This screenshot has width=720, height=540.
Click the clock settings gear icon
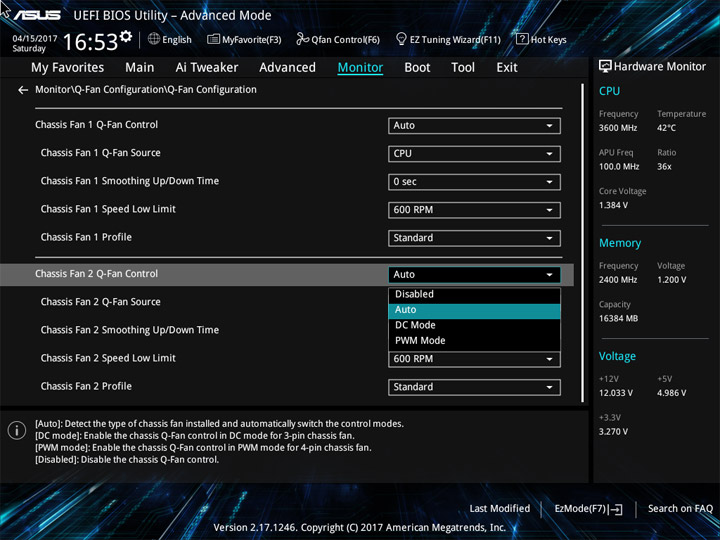[x=126, y=36]
